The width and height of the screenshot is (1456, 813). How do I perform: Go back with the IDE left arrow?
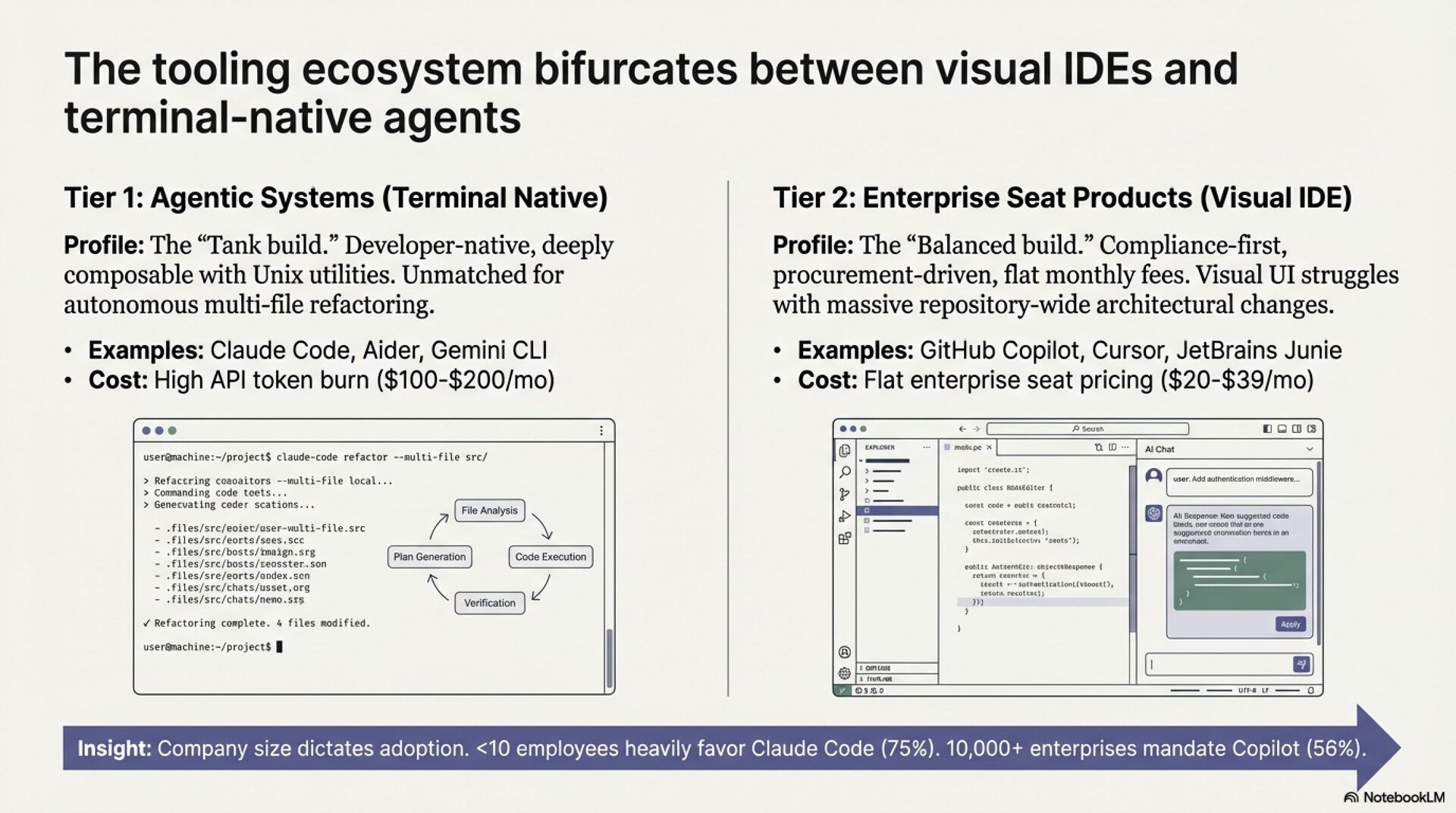pos(962,428)
